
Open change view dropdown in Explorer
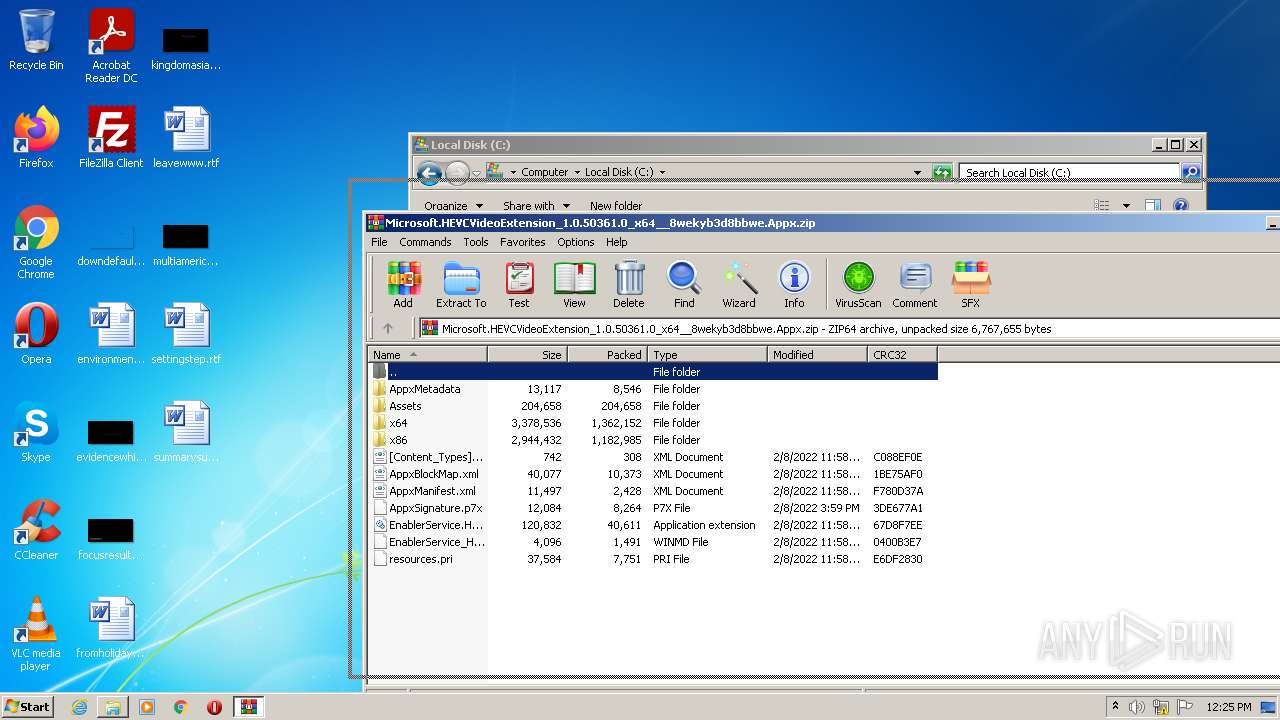(x=1126, y=205)
